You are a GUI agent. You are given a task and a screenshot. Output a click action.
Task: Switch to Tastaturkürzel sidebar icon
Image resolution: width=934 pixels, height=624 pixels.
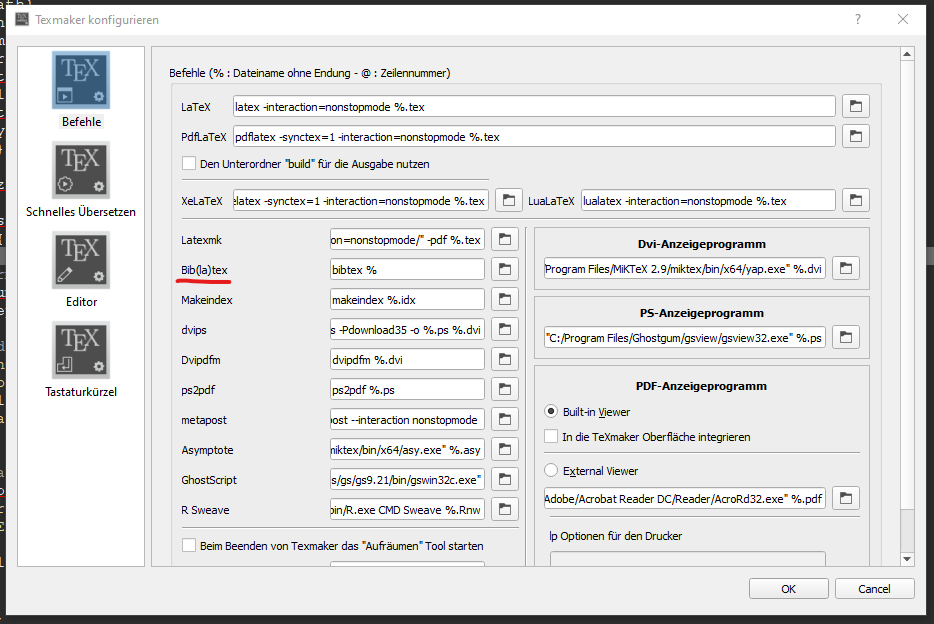81,350
